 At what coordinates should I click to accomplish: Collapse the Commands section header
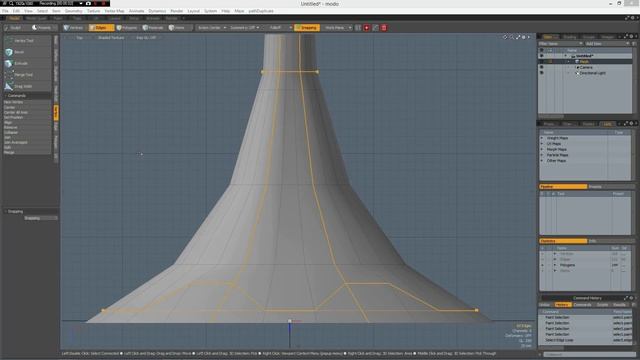27,96
